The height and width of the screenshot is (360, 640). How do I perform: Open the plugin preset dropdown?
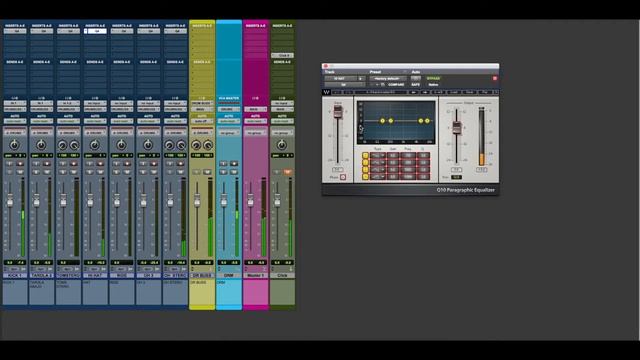point(388,78)
